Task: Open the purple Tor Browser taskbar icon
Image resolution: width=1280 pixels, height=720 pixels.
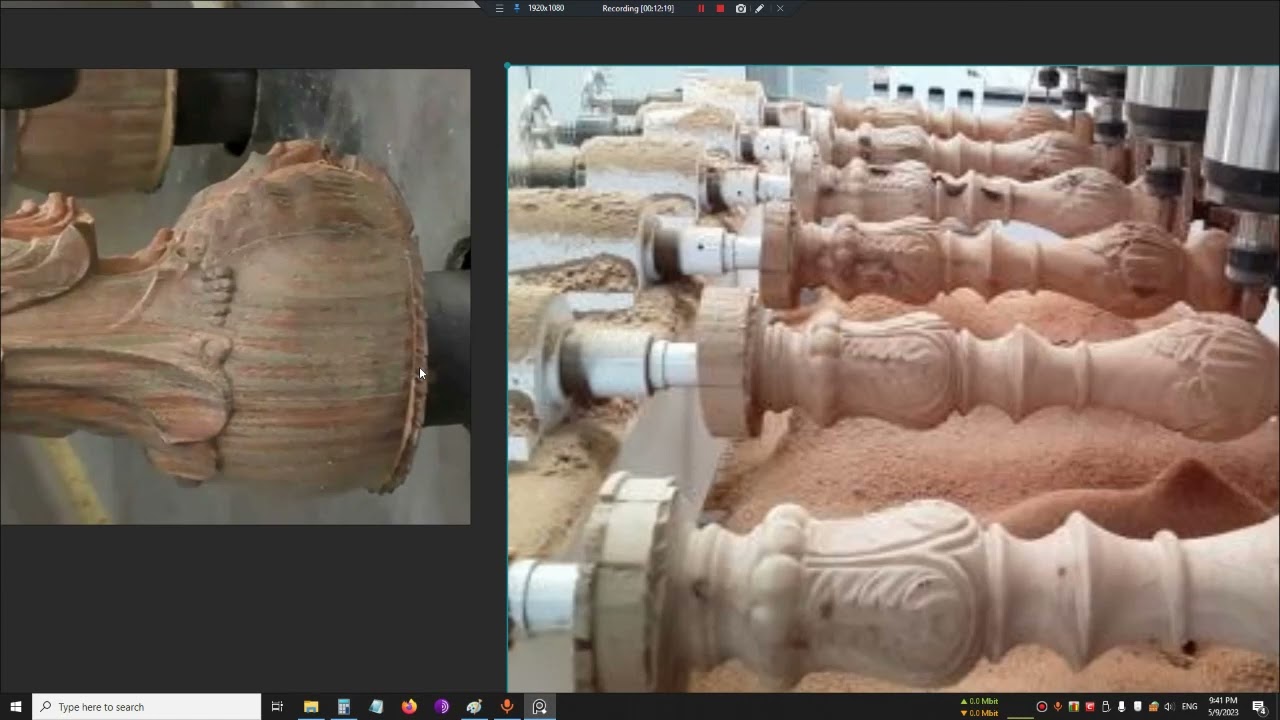Action: click(442, 706)
